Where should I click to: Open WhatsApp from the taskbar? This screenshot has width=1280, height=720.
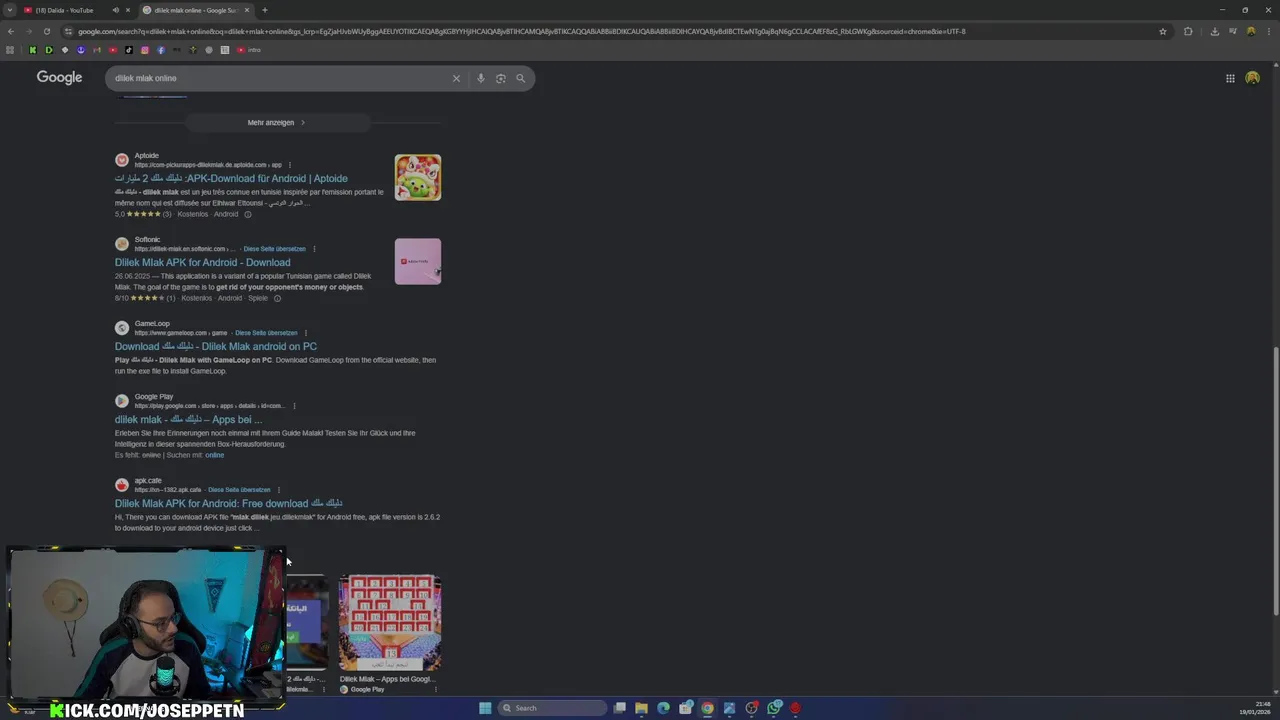[774, 708]
